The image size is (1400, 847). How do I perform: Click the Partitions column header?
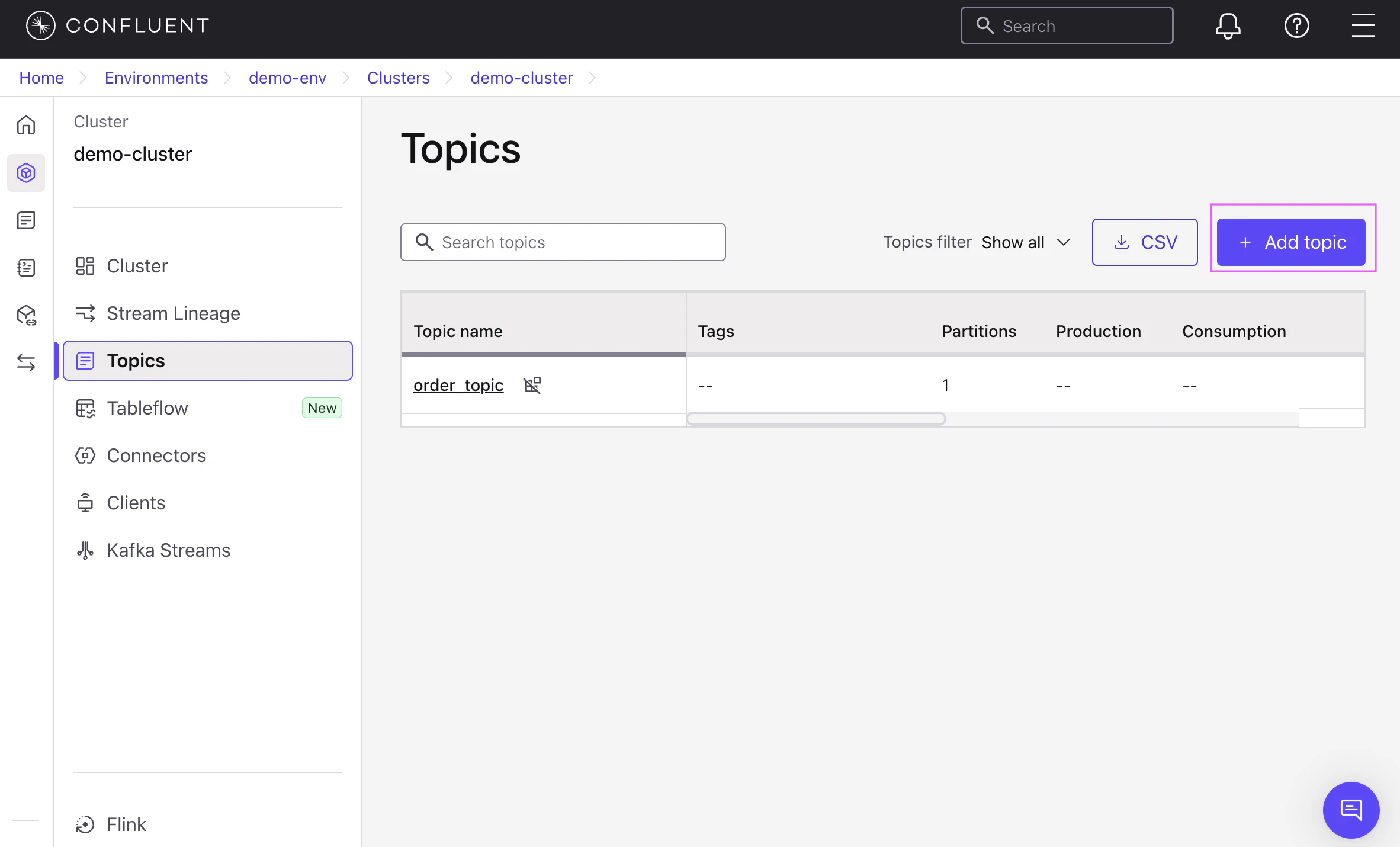tap(979, 331)
